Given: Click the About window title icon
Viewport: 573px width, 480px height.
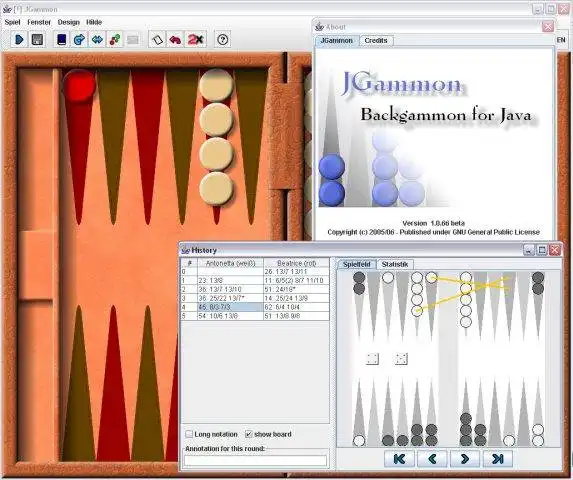Looking at the screenshot, I should pos(319,27).
